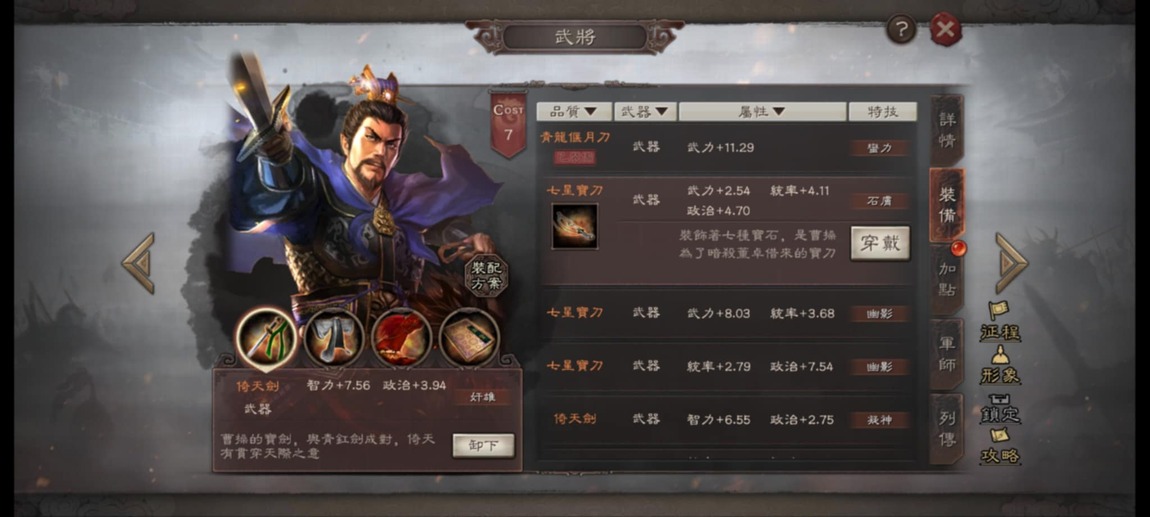Toggle the 鎖定 lock option
The height and width of the screenshot is (517, 1150).
click(x=1000, y=408)
